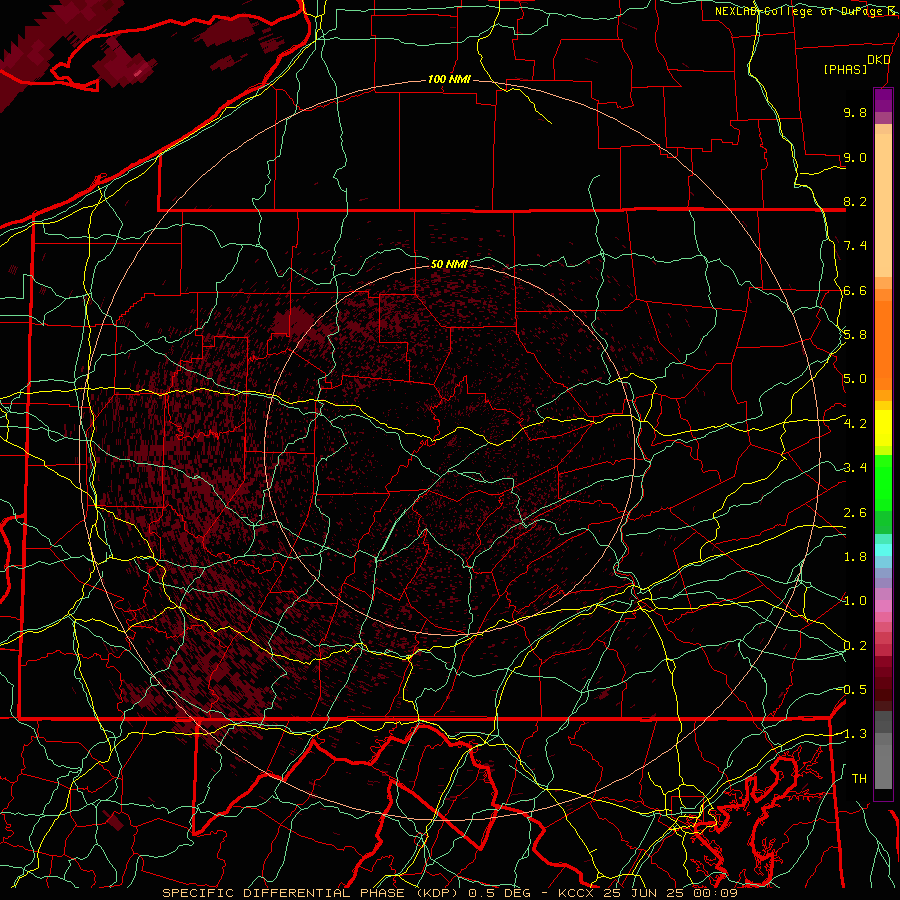Screen dimensions: 900x900
Task: Click the 7.4 value on the color scale
Action: tap(855, 246)
